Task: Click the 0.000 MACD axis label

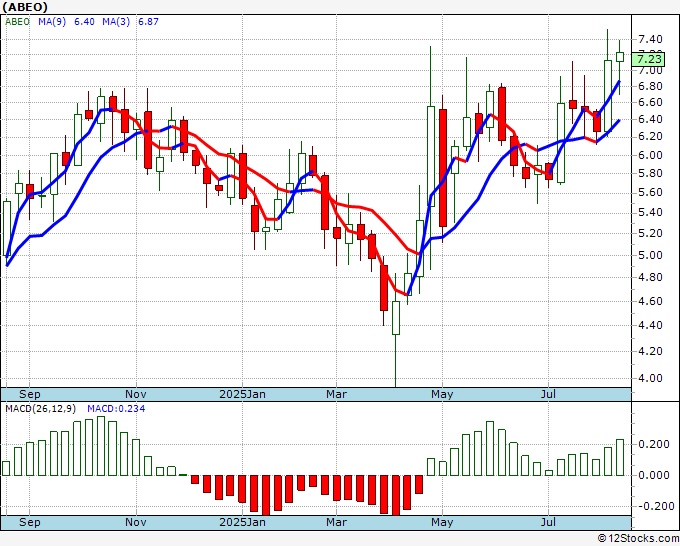Action: [654, 475]
